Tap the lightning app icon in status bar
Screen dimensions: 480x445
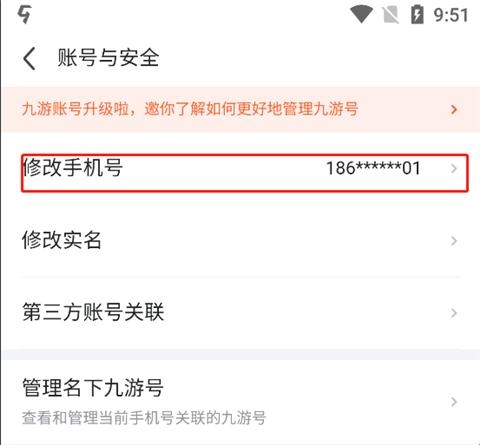(x=25, y=15)
